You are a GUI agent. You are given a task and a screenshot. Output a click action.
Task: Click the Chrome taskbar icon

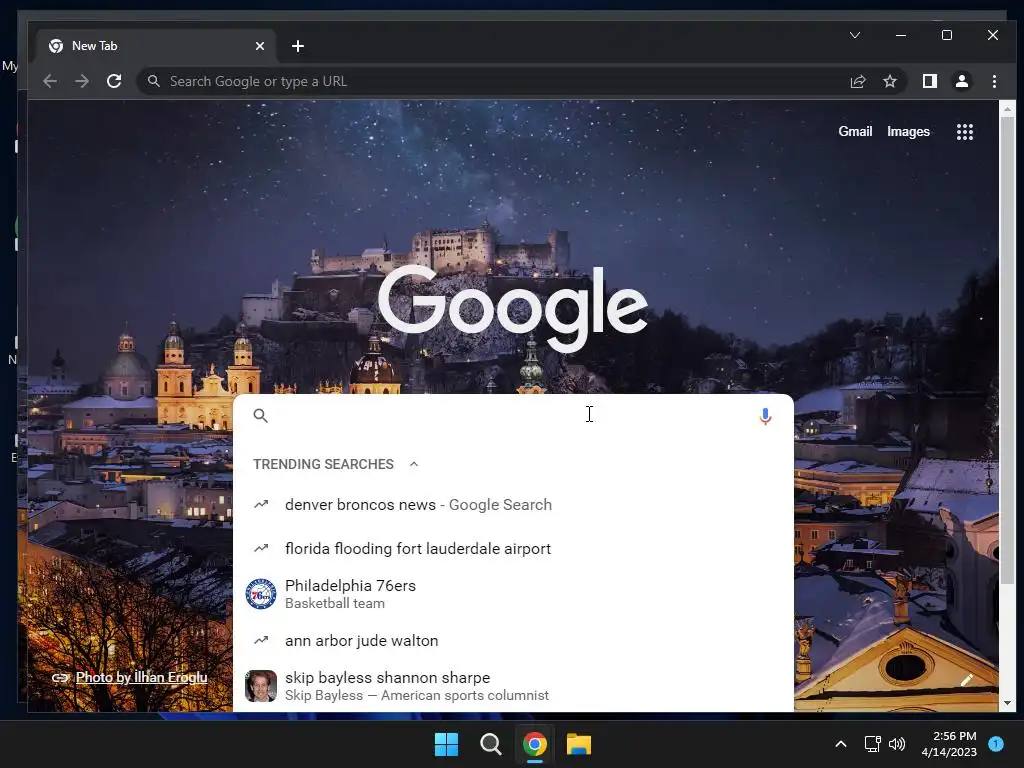[535, 744]
